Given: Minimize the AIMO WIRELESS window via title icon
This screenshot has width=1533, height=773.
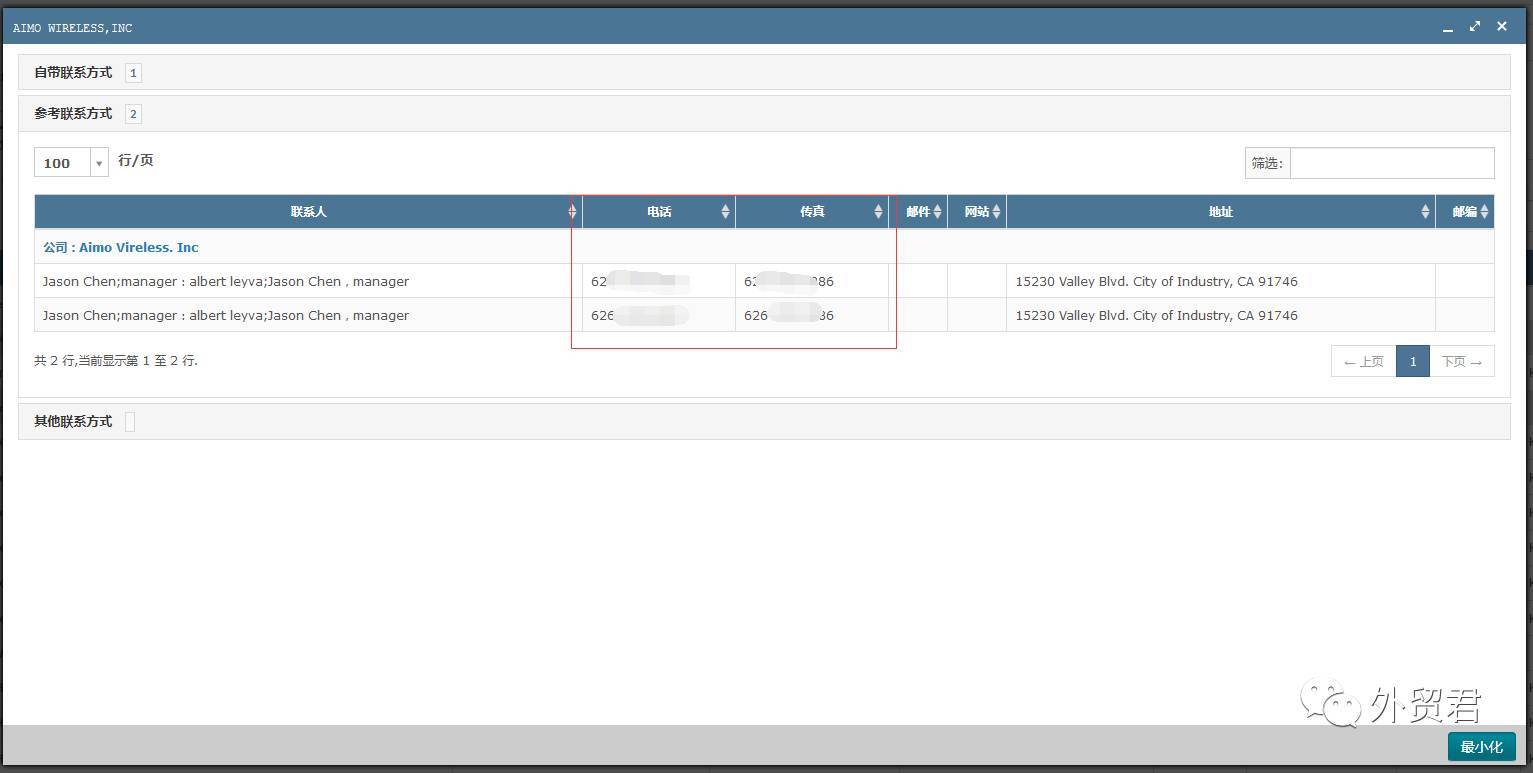Looking at the screenshot, I should (1448, 28).
